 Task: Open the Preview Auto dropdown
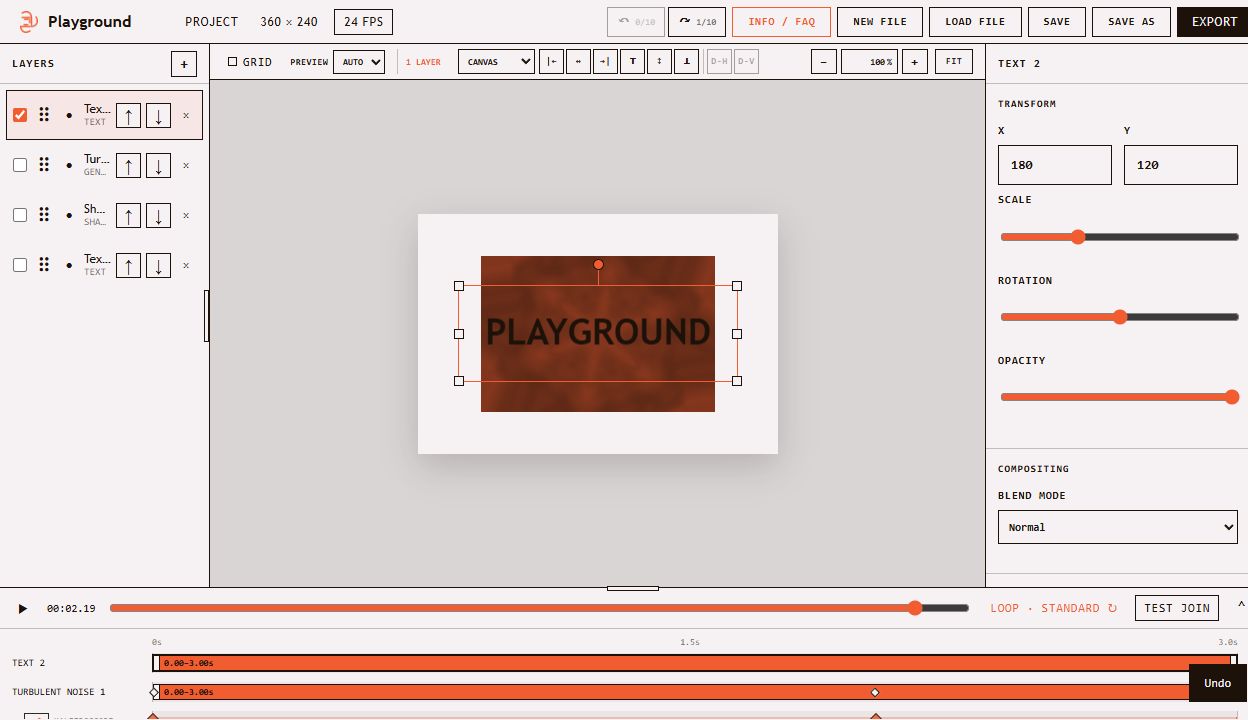point(359,62)
